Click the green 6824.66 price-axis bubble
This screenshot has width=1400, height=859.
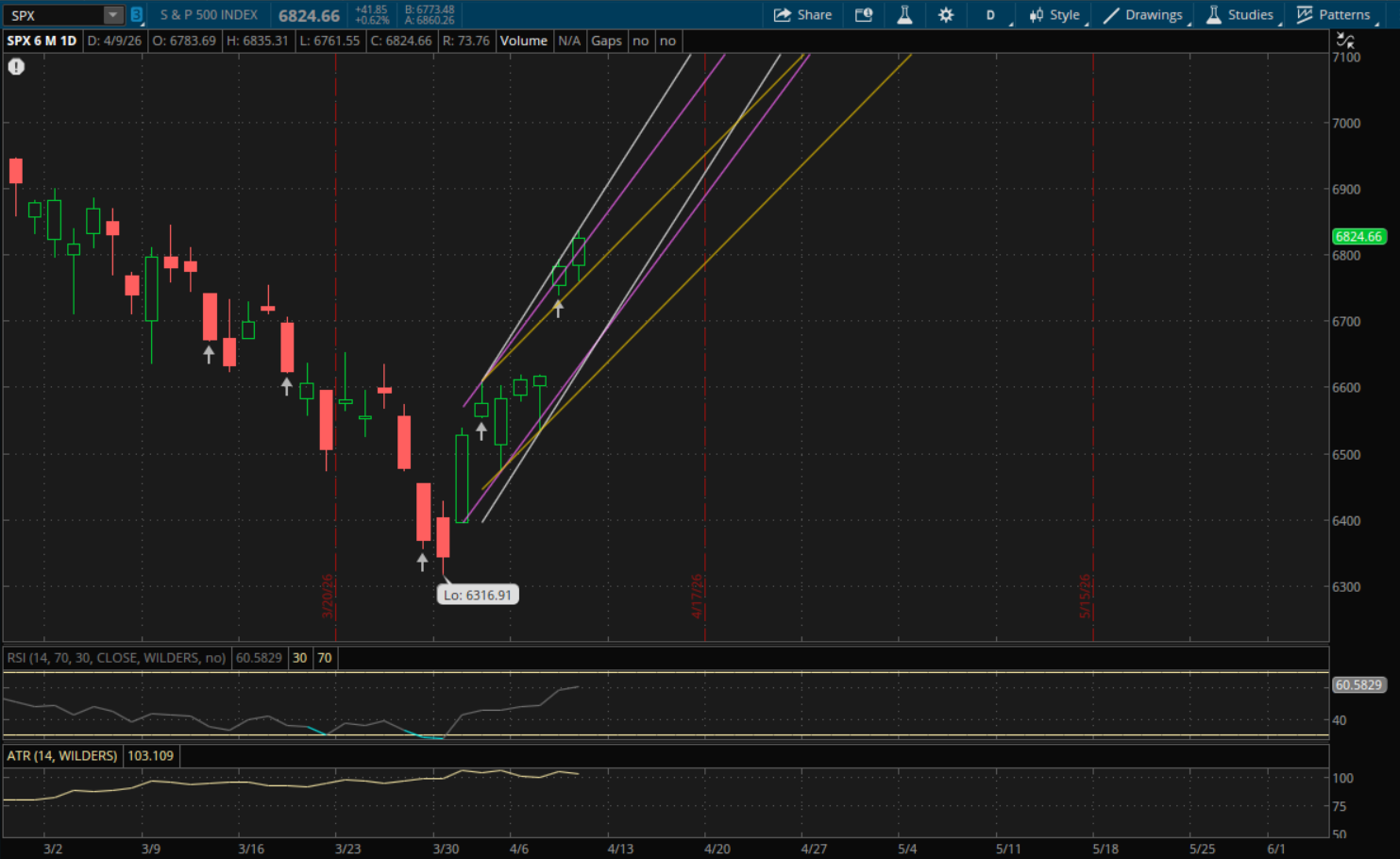[x=1358, y=237]
